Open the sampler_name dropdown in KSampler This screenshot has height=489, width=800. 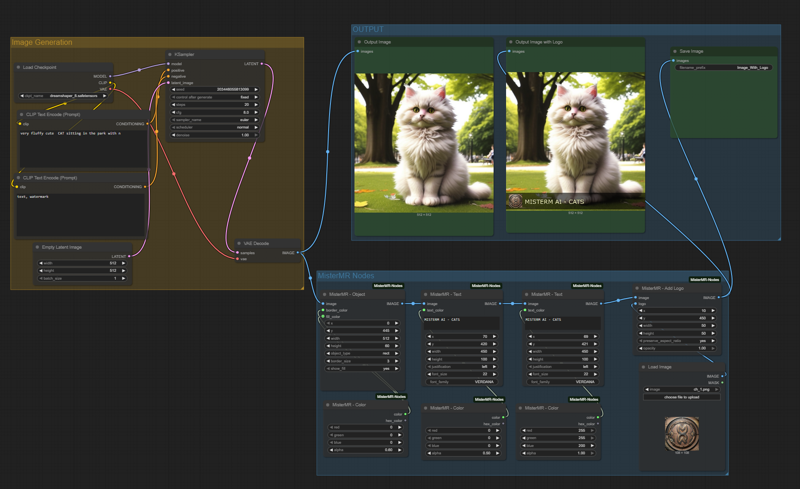(214, 120)
